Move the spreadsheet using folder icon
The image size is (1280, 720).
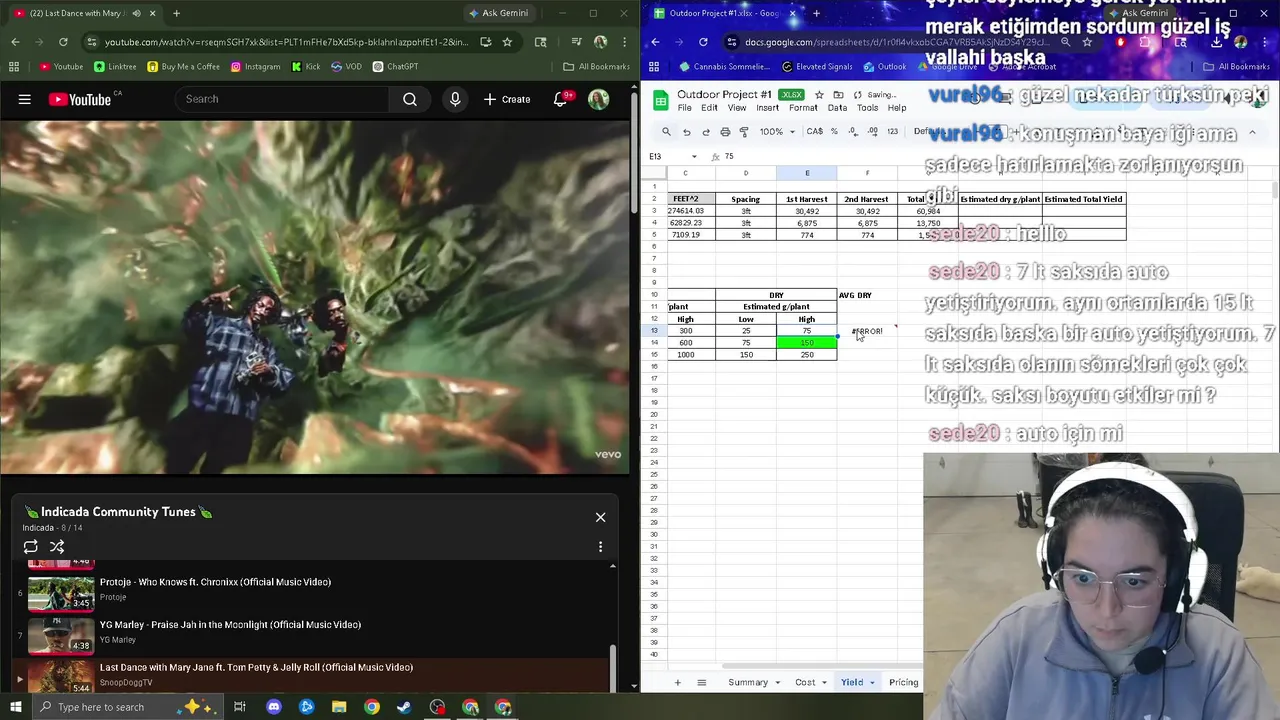[839, 95]
